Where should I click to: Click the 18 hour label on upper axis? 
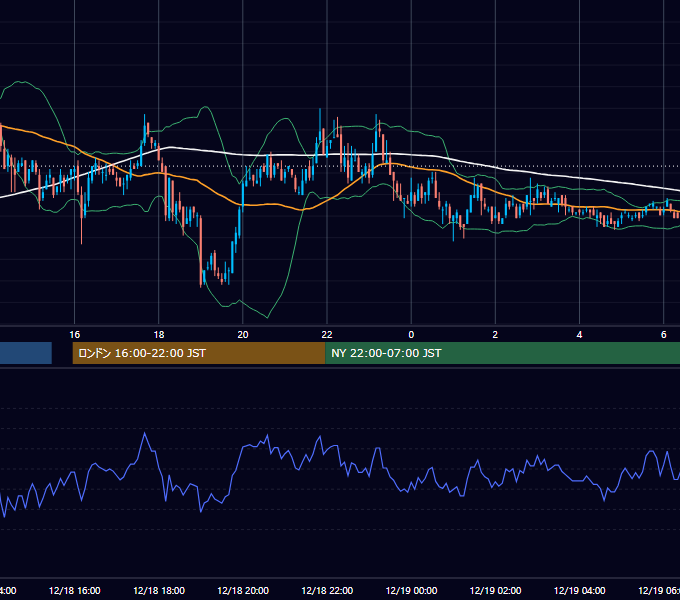pyautogui.click(x=159, y=334)
